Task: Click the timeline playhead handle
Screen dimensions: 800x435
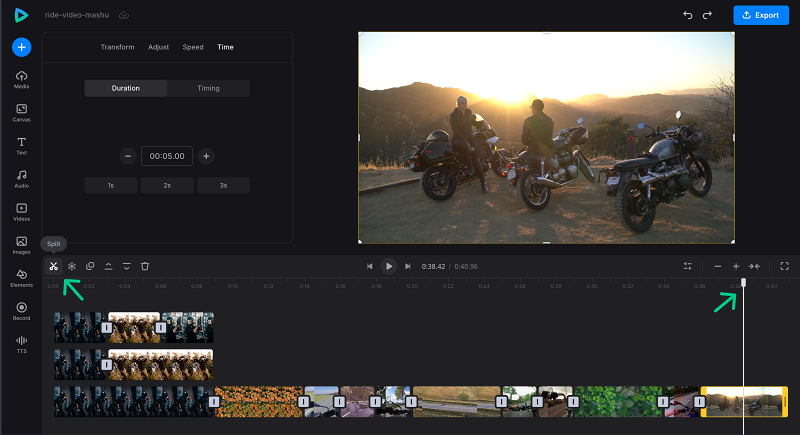Action: [x=743, y=283]
